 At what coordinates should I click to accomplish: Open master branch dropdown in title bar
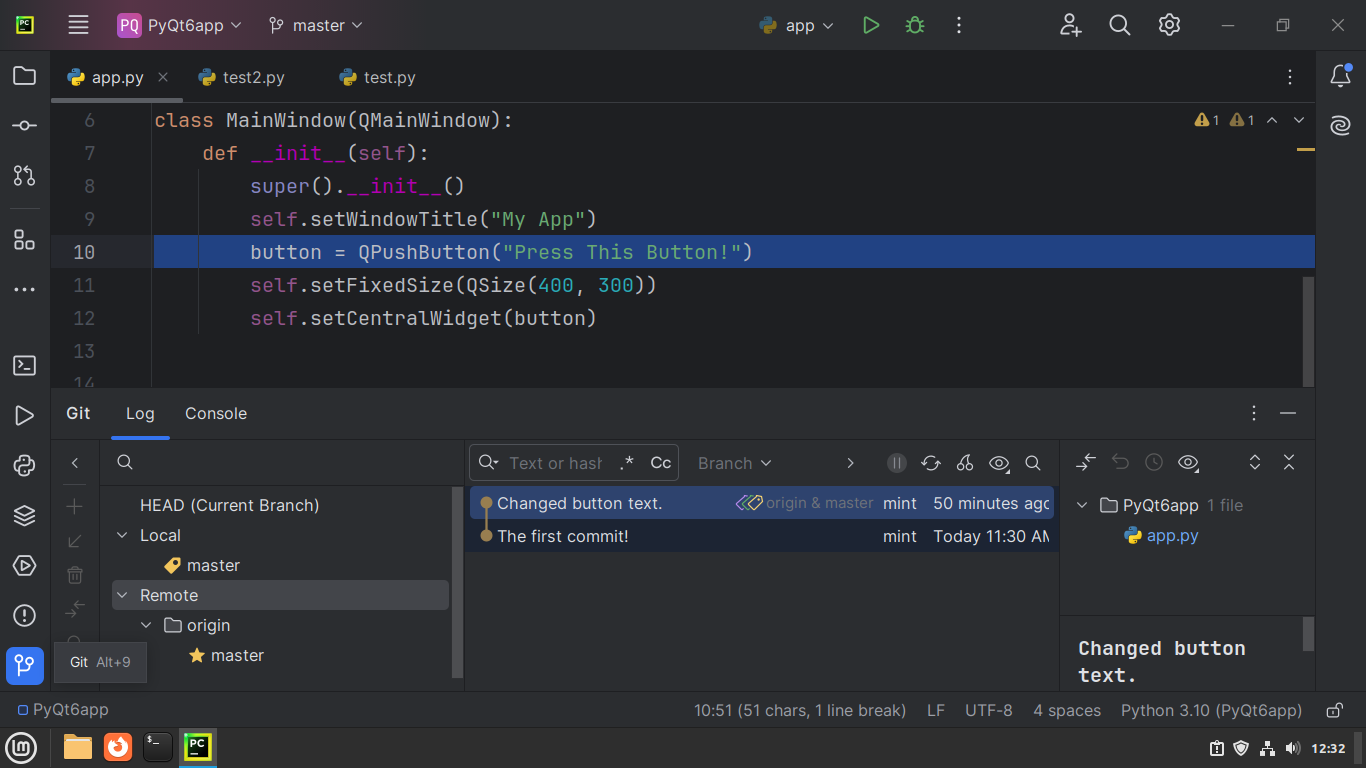click(316, 26)
